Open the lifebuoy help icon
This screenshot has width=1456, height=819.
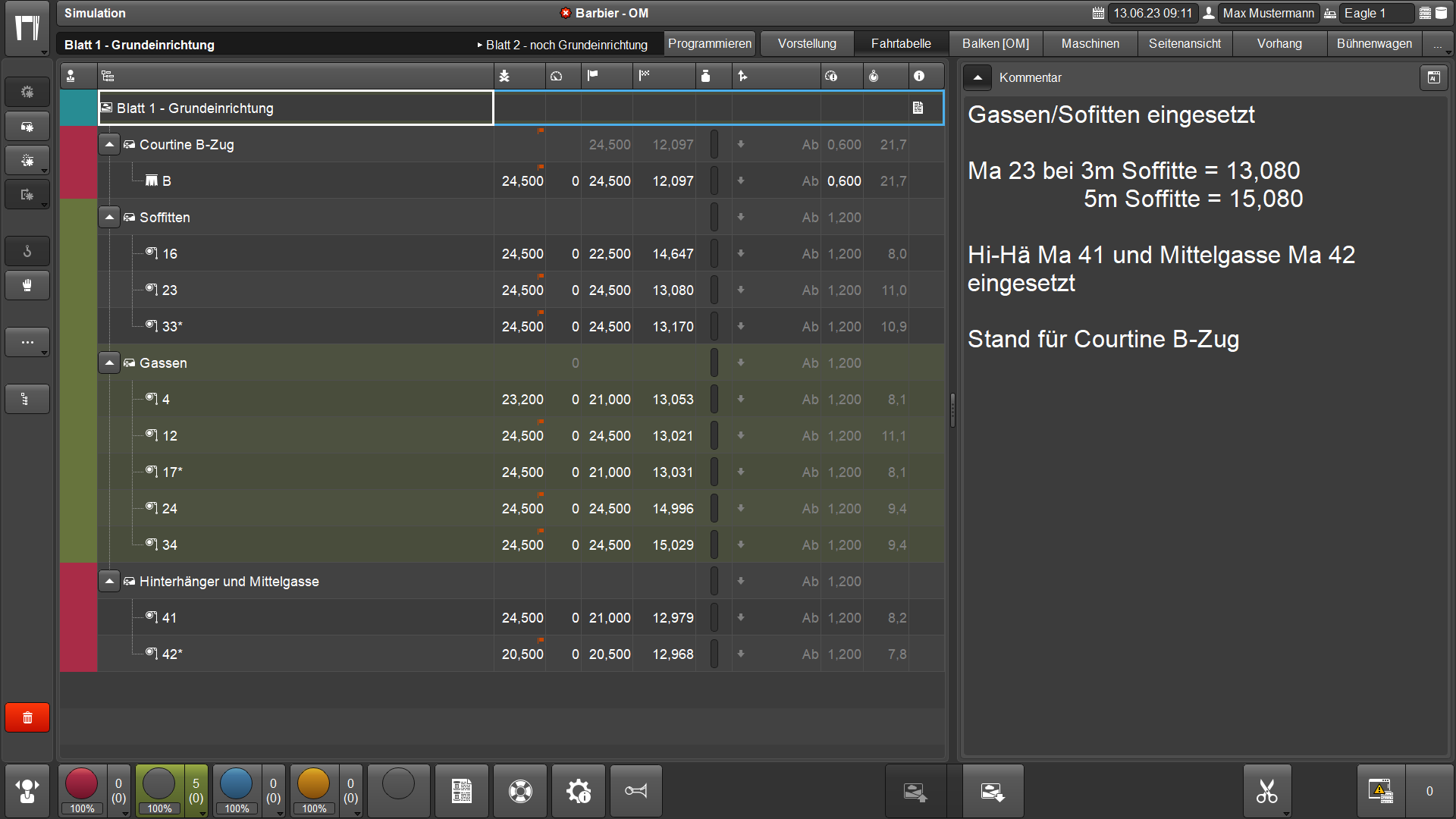(x=520, y=792)
